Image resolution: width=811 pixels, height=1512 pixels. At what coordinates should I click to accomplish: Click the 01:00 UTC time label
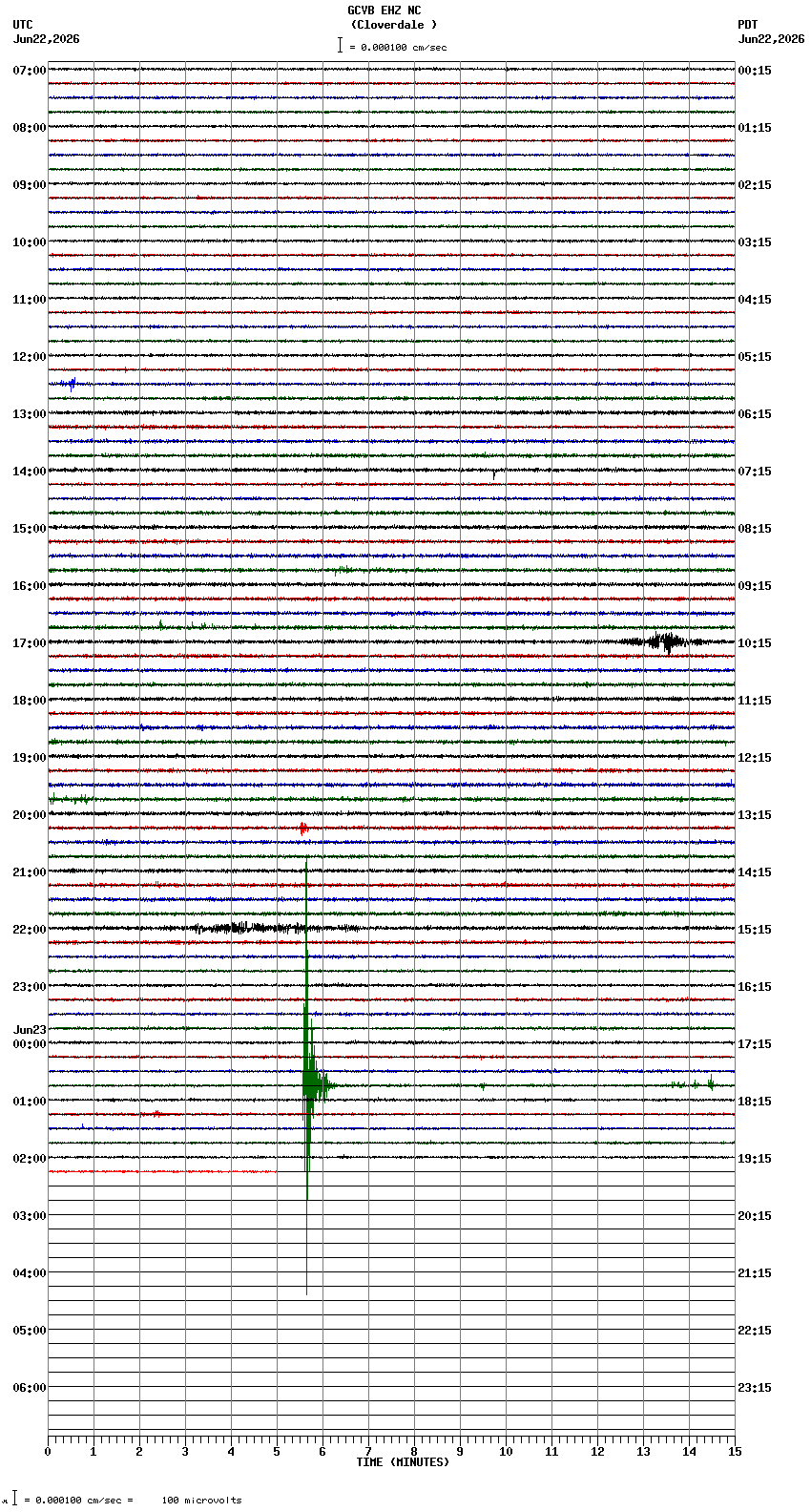click(30, 1102)
